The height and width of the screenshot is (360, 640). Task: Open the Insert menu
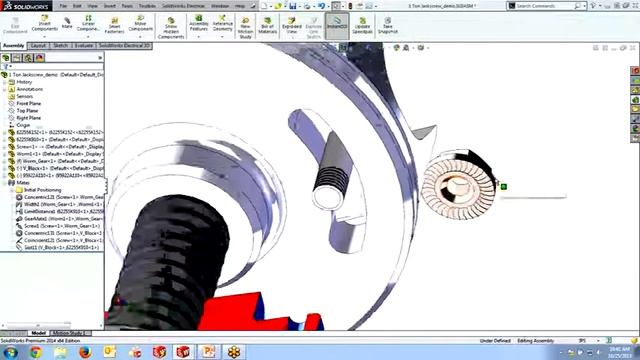tap(109, 6)
